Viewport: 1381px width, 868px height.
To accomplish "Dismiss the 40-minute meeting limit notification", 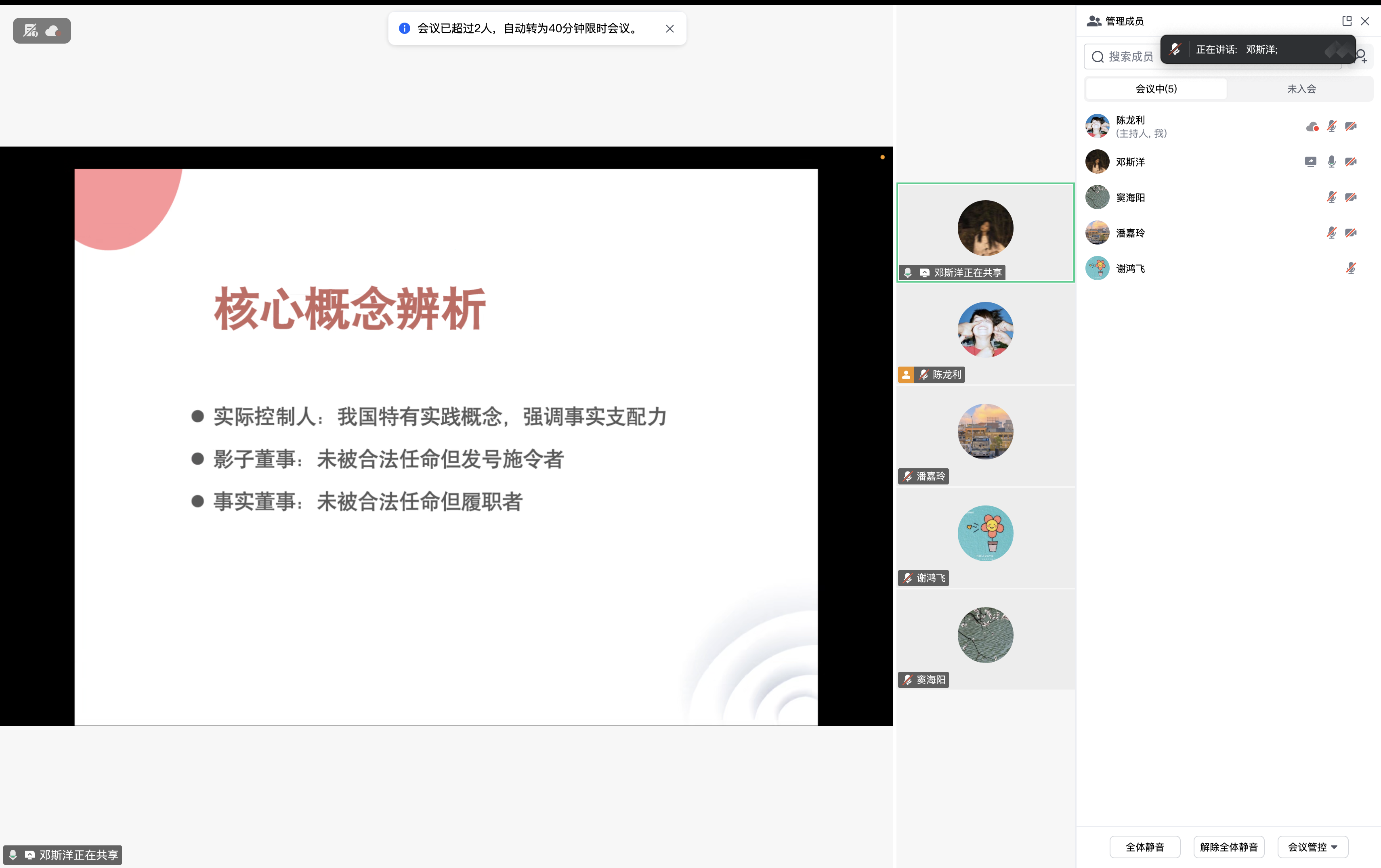I will (x=669, y=29).
